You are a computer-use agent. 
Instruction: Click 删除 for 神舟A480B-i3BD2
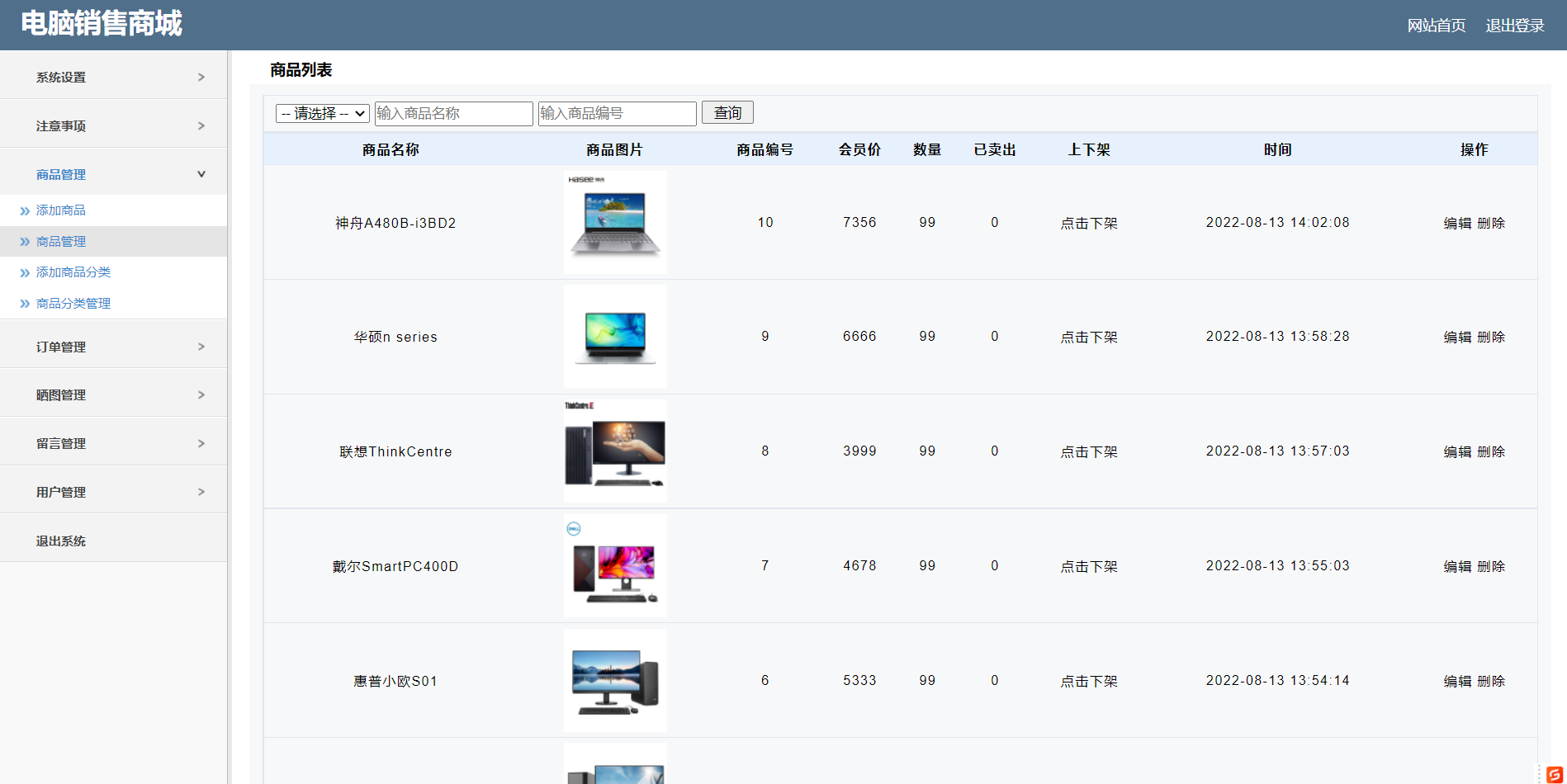pos(1491,223)
